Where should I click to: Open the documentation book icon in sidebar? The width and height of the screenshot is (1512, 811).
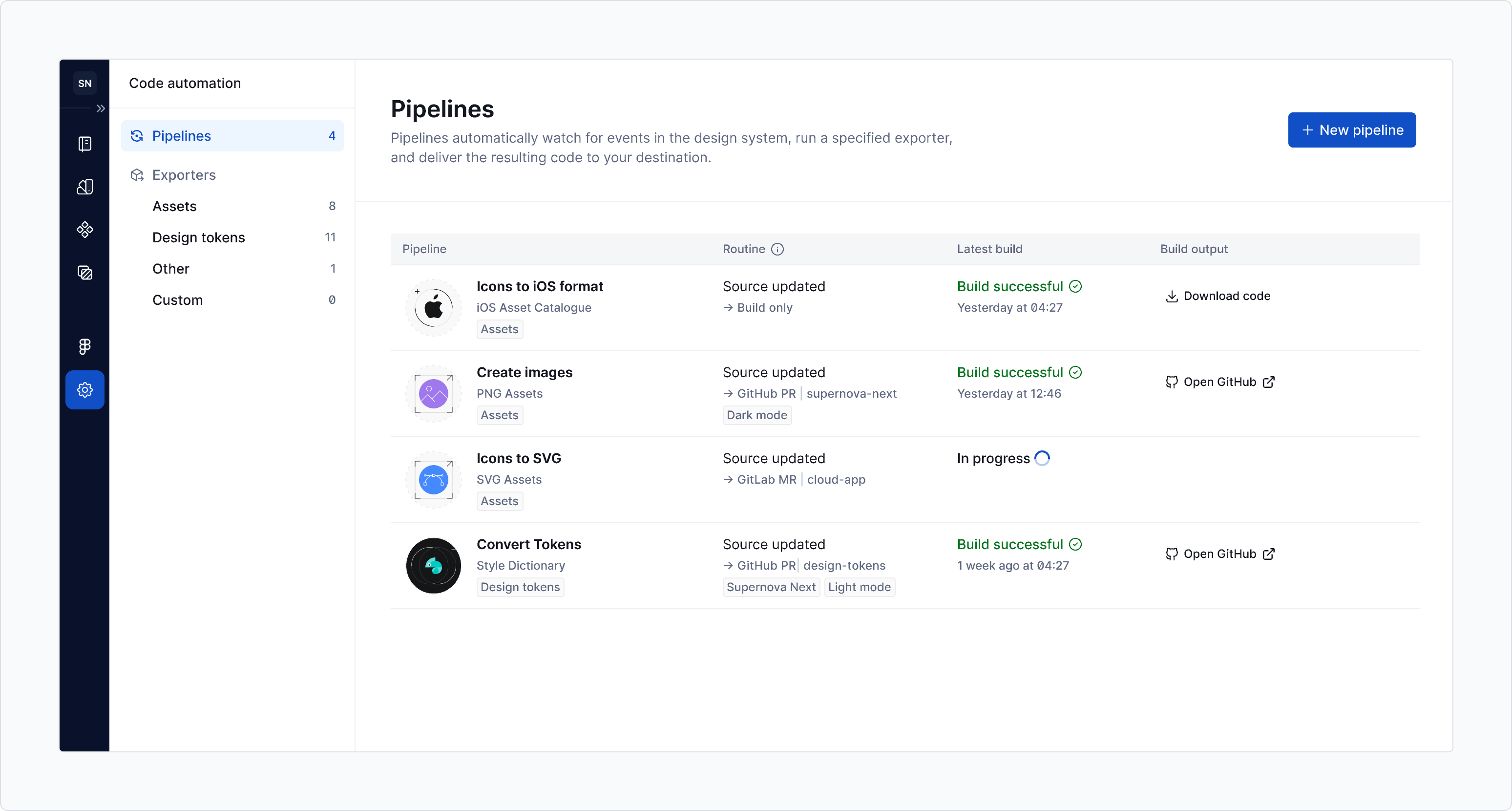[84, 144]
